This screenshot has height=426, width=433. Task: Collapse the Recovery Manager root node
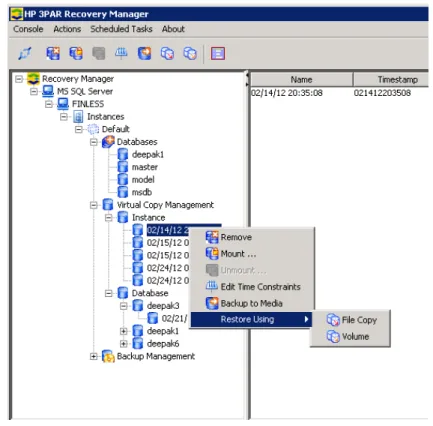(x=19, y=79)
